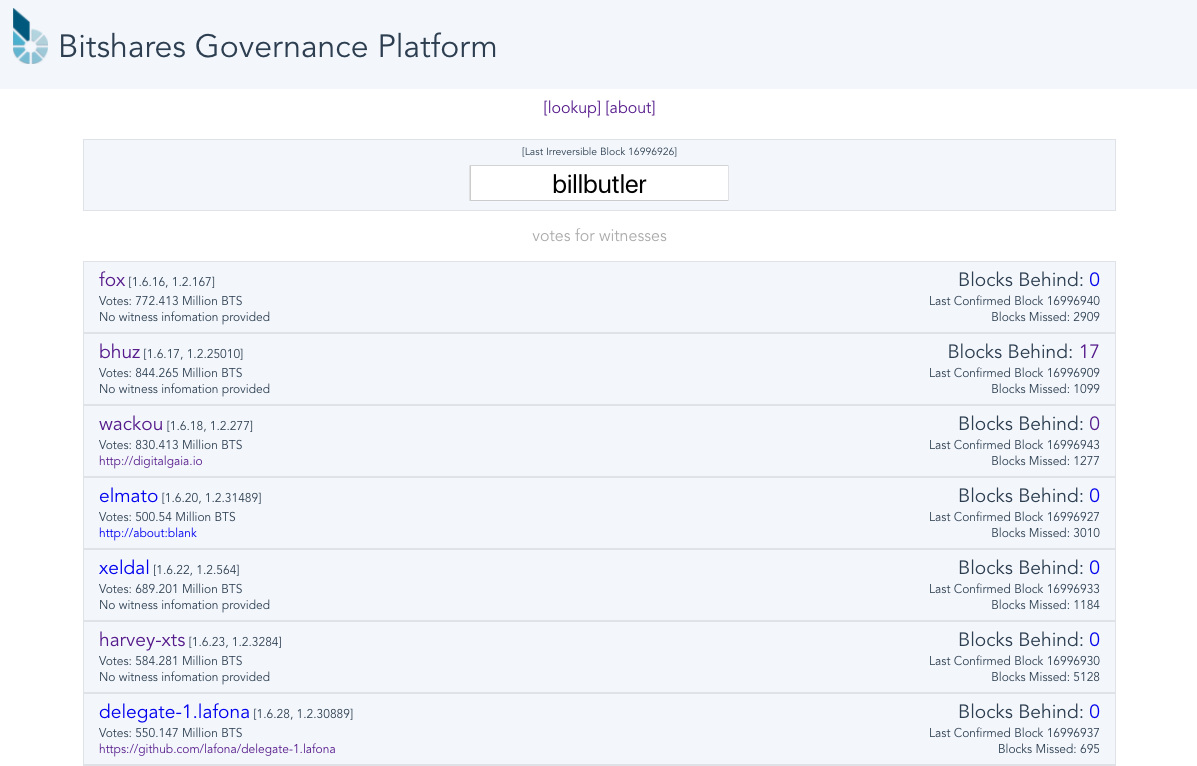Click 'Last Confirmed Block 16996943' text
The image size is (1197, 766).
tap(1015, 444)
